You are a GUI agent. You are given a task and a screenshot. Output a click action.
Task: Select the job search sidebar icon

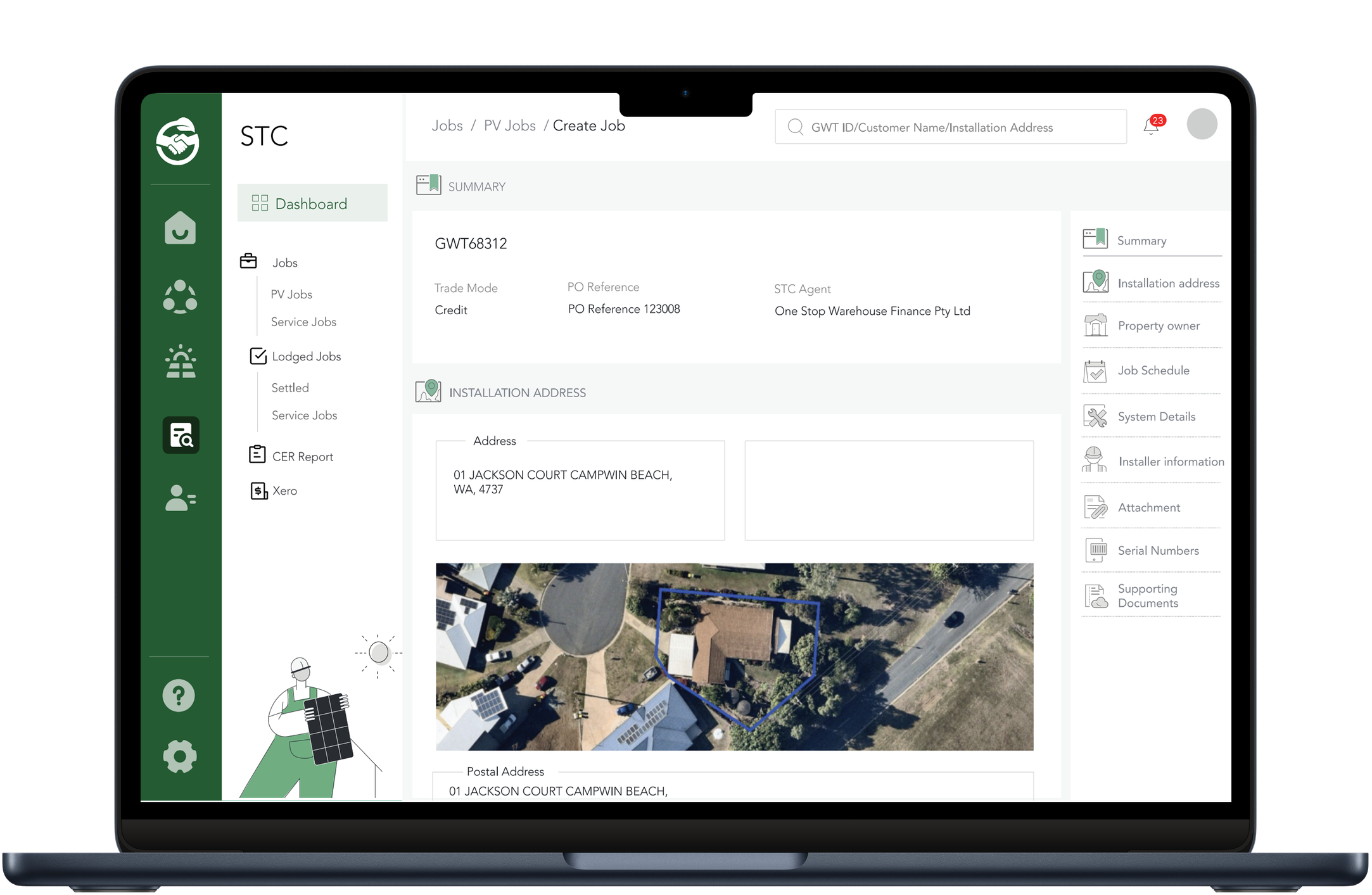[181, 435]
